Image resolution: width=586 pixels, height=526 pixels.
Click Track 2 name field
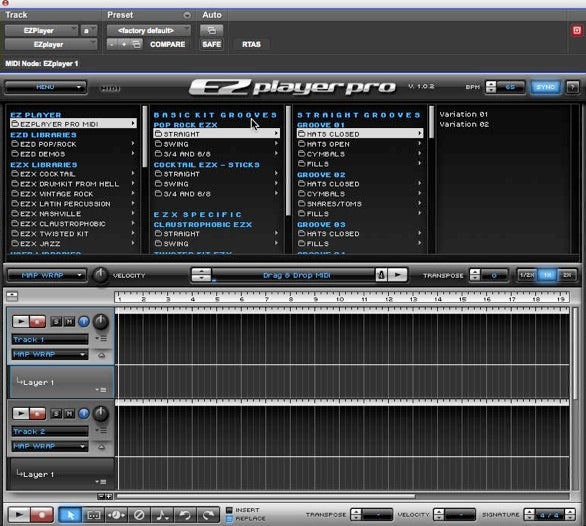[50, 431]
